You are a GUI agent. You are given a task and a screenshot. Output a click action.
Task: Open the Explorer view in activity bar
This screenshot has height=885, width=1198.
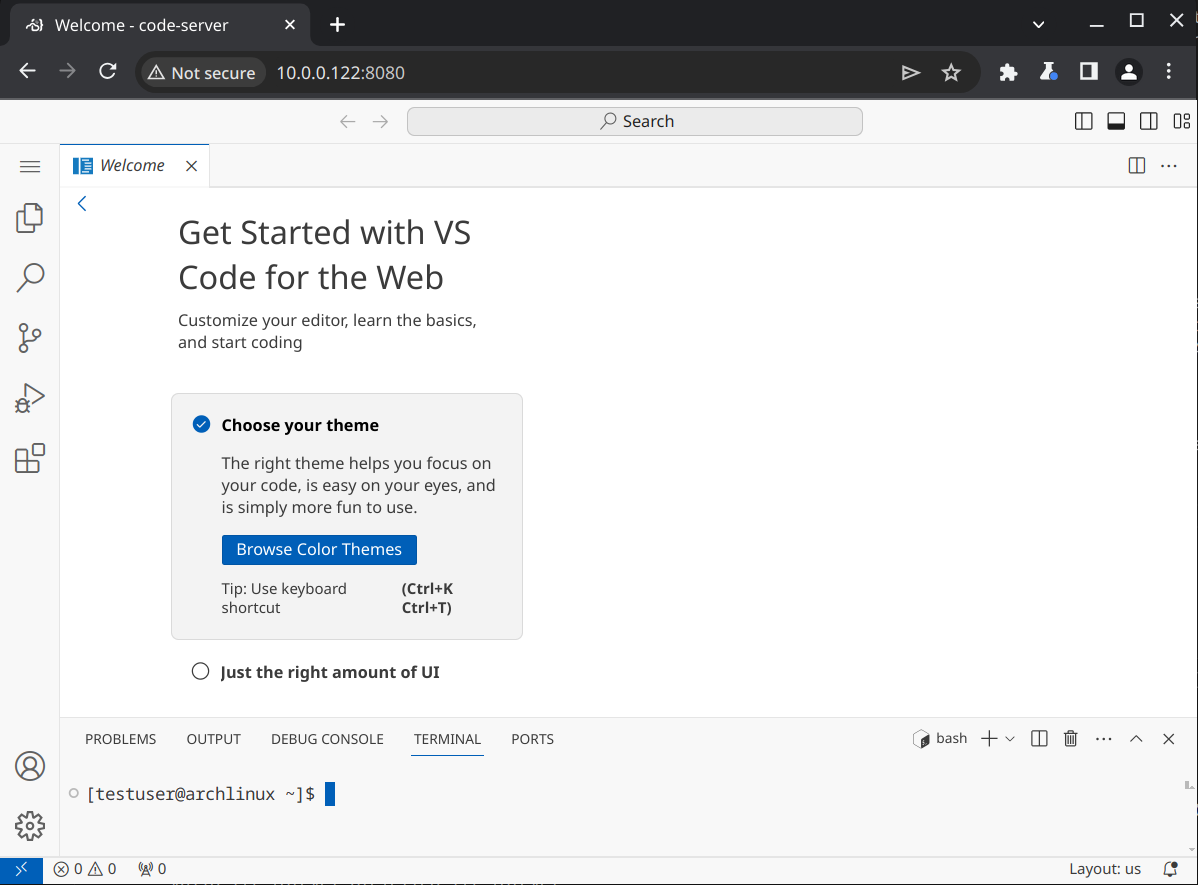pos(30,218)
